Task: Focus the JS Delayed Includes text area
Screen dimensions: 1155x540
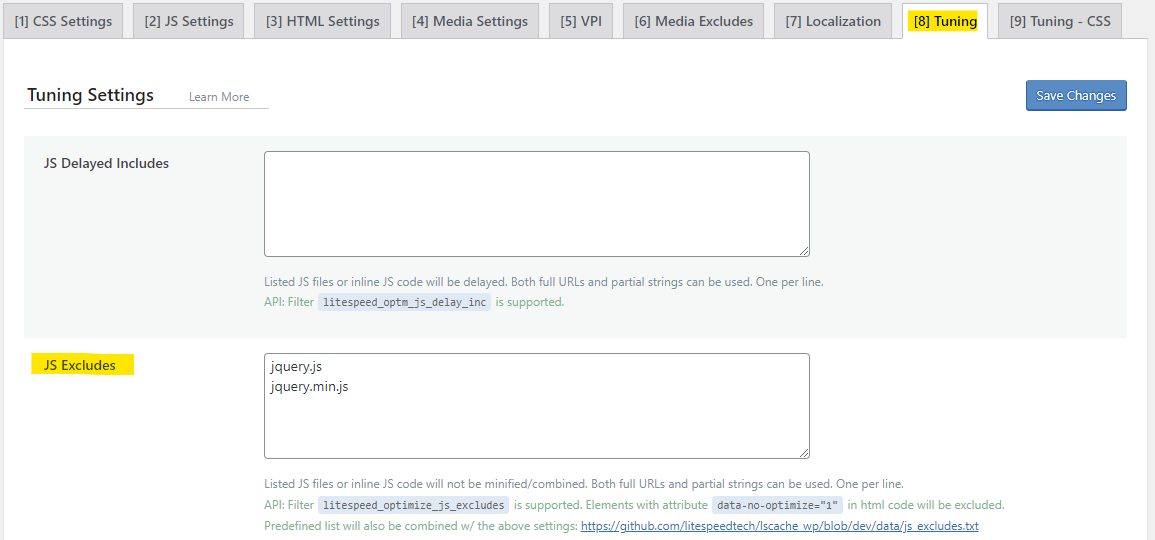Action: pos(537,204)
